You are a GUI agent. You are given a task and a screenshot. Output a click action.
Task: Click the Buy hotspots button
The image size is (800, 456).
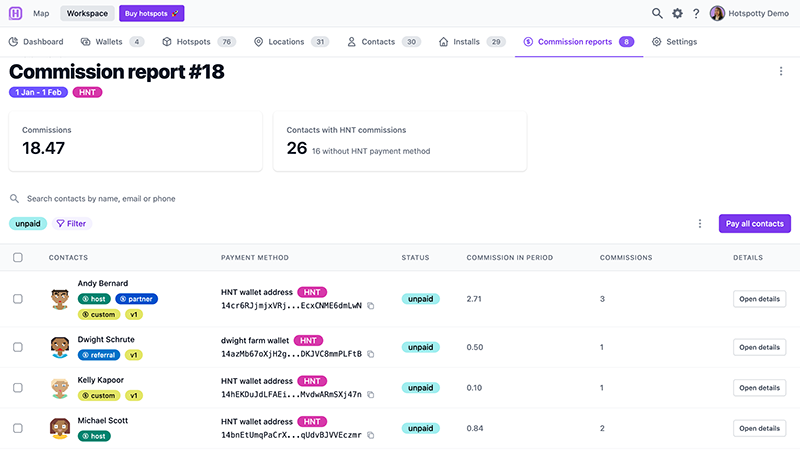152,13
